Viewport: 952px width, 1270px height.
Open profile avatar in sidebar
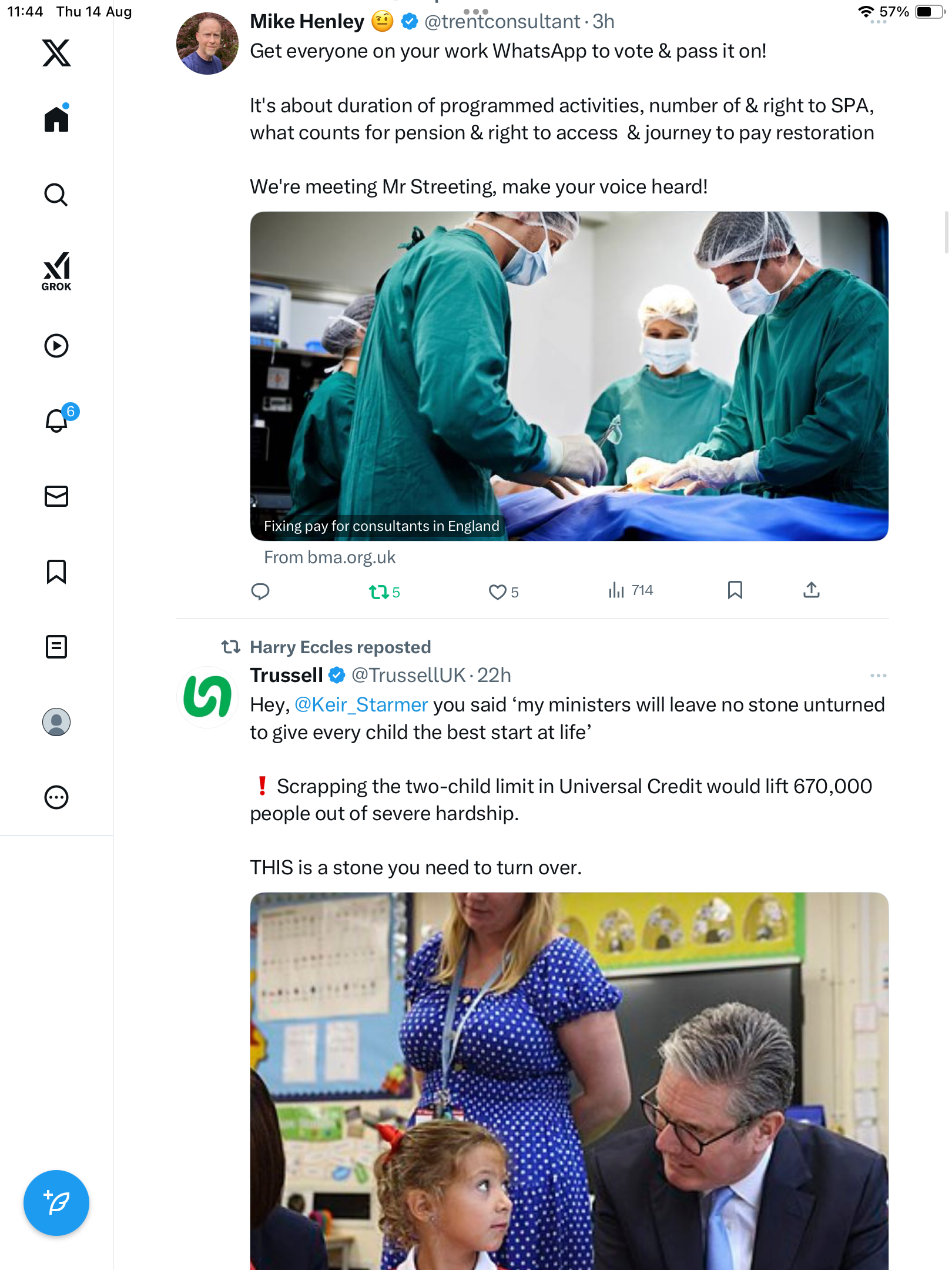pyautogui.click(x=56, y=722)
